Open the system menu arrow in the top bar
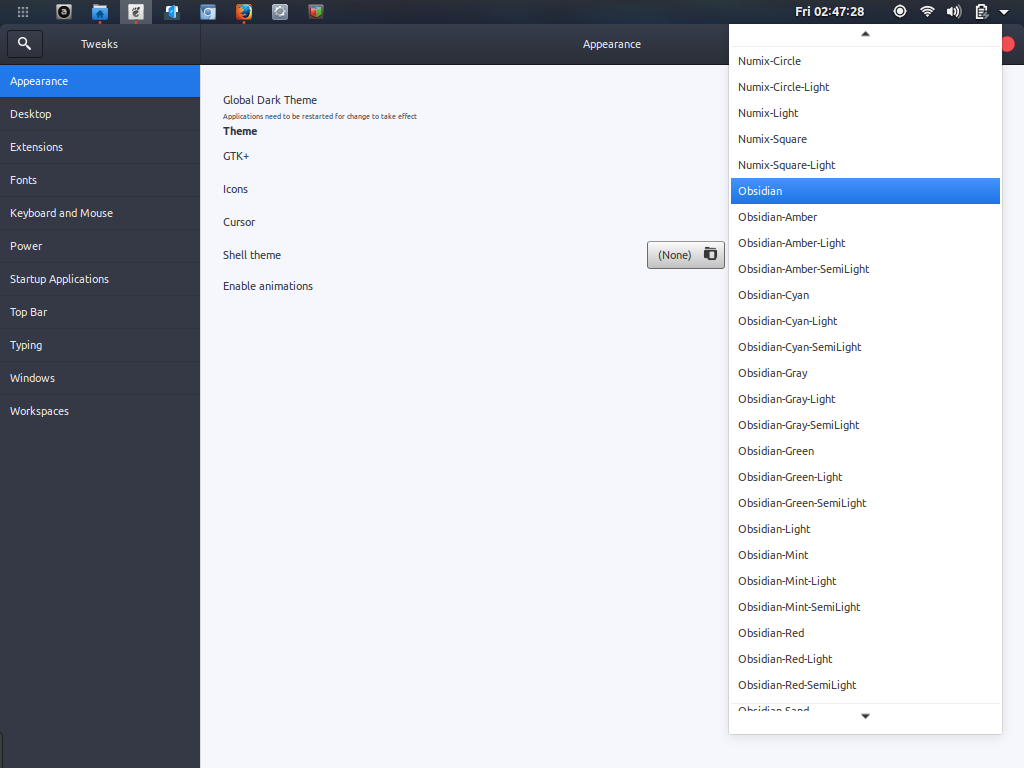Image resolution: width=1024 pixels, height=768 pixels. click(x=1004, y=12)
